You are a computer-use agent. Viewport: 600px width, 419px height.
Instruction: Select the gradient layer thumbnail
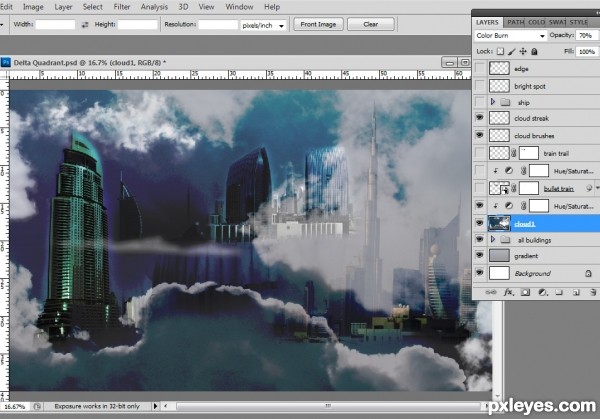point(499,255)
